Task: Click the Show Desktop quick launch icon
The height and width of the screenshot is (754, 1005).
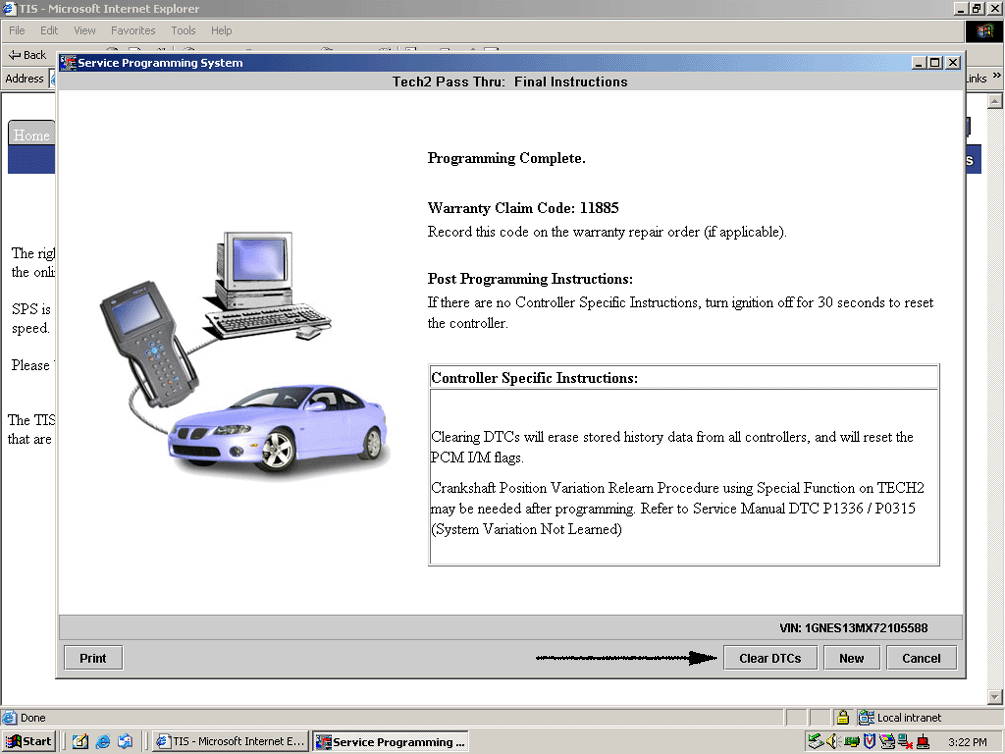Action: point(79,742)
